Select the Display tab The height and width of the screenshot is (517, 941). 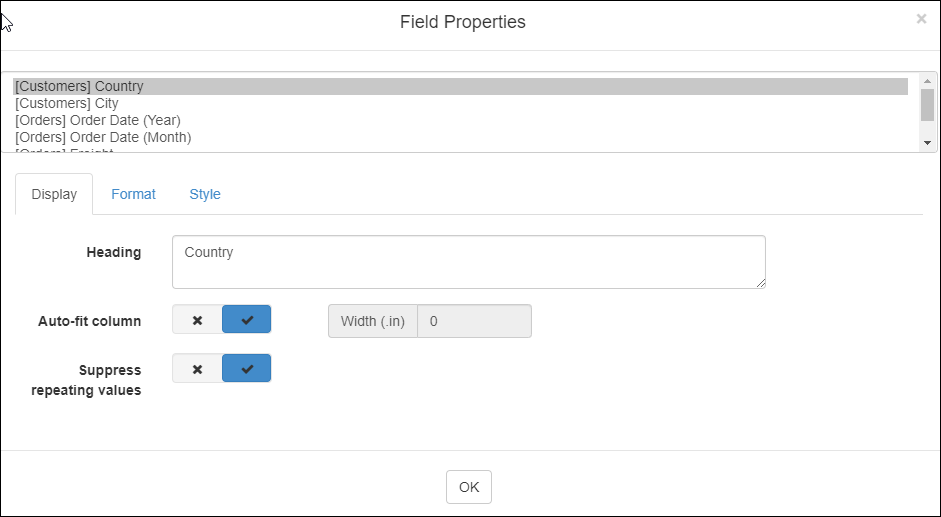[54, 194]
